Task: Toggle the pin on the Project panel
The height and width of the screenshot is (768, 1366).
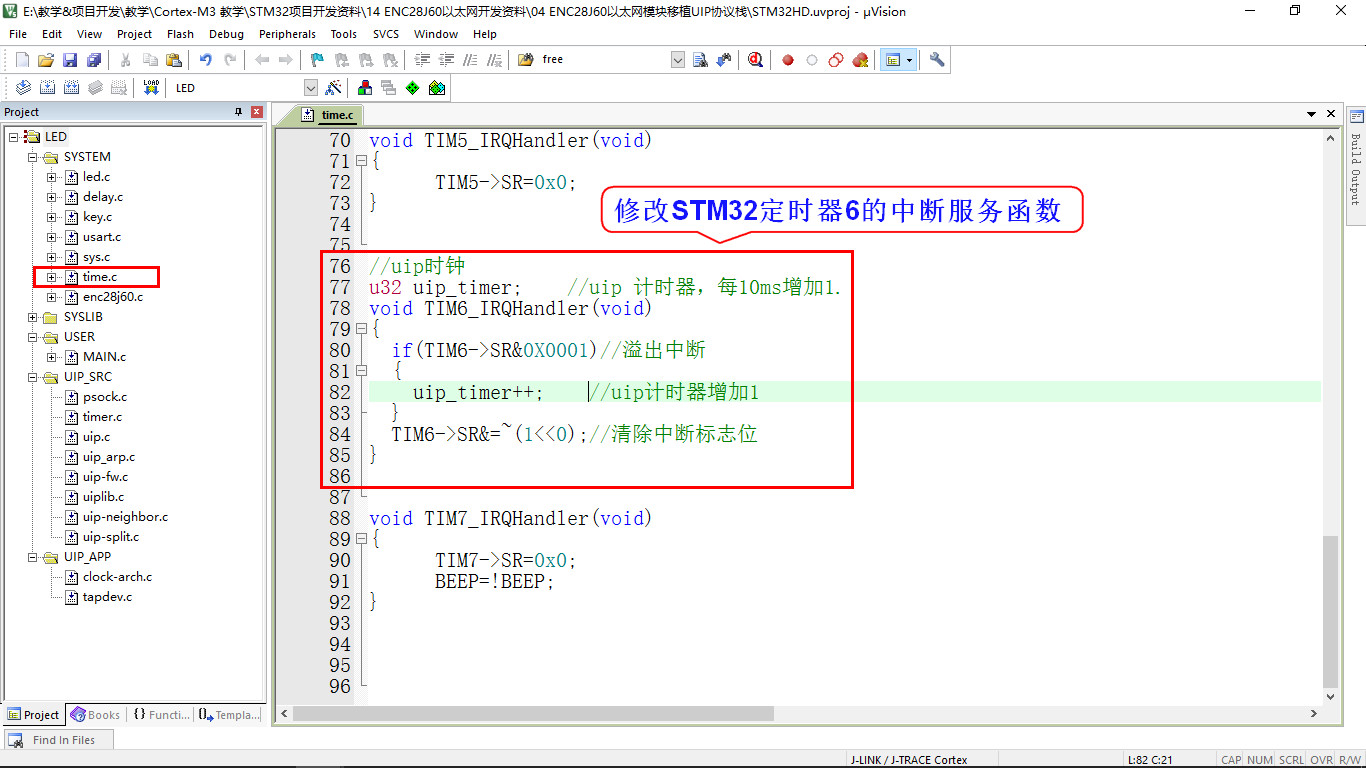Action: pos(238,112)
